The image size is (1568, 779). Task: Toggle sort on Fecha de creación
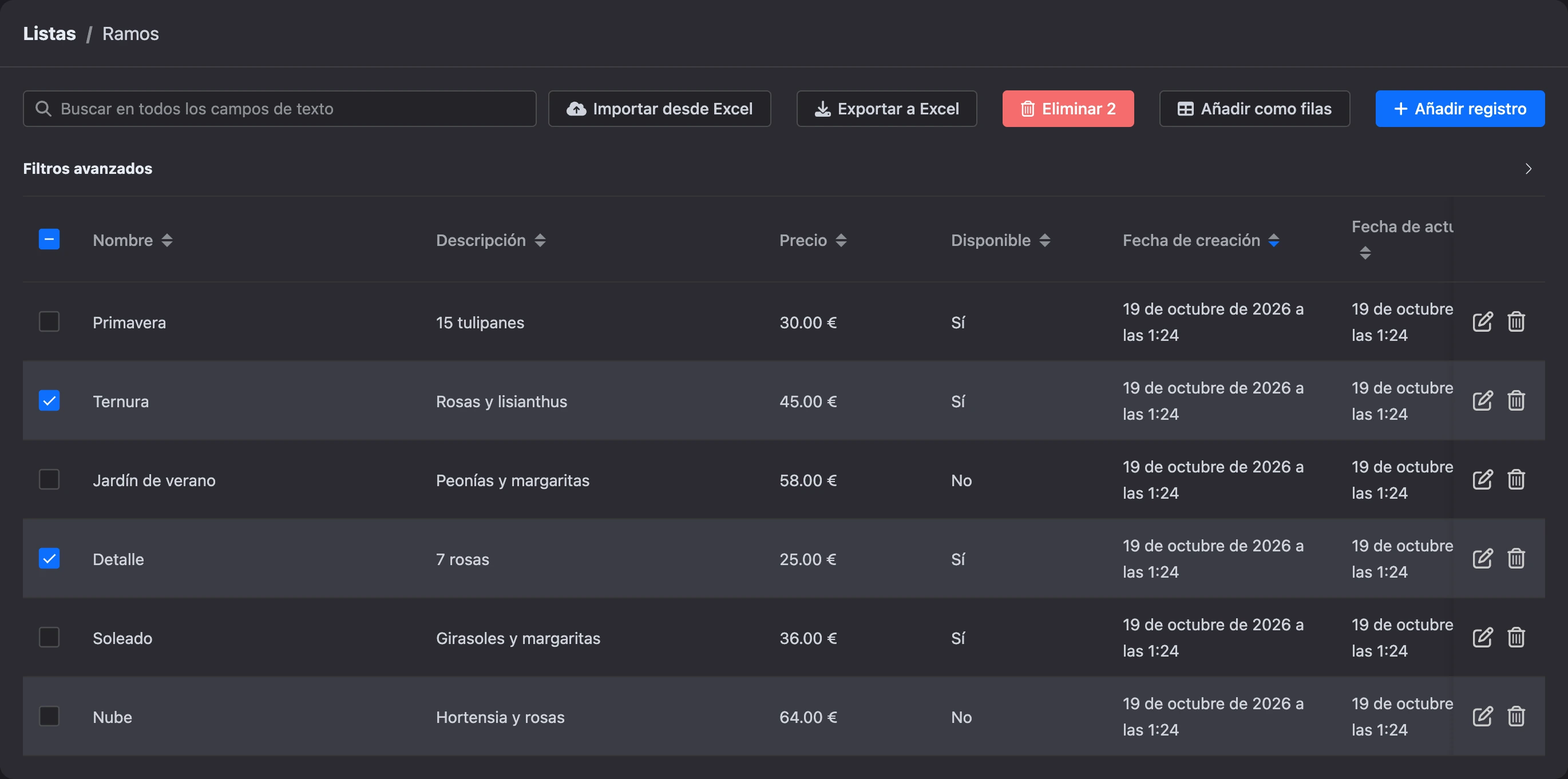(x=1273, y=240)
